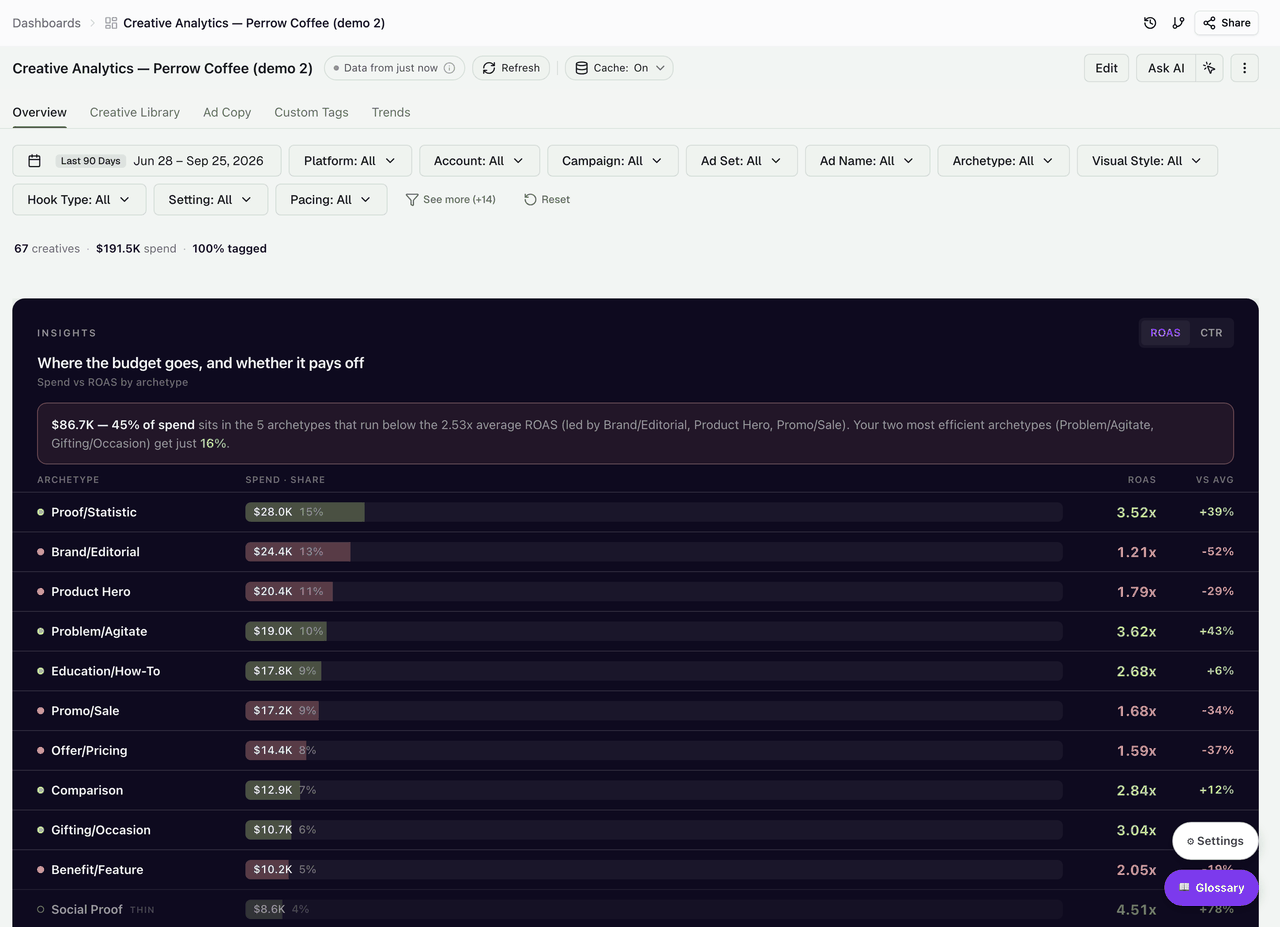Open the Cache On dropdown
1280x927 pixels.
[619, 68]
